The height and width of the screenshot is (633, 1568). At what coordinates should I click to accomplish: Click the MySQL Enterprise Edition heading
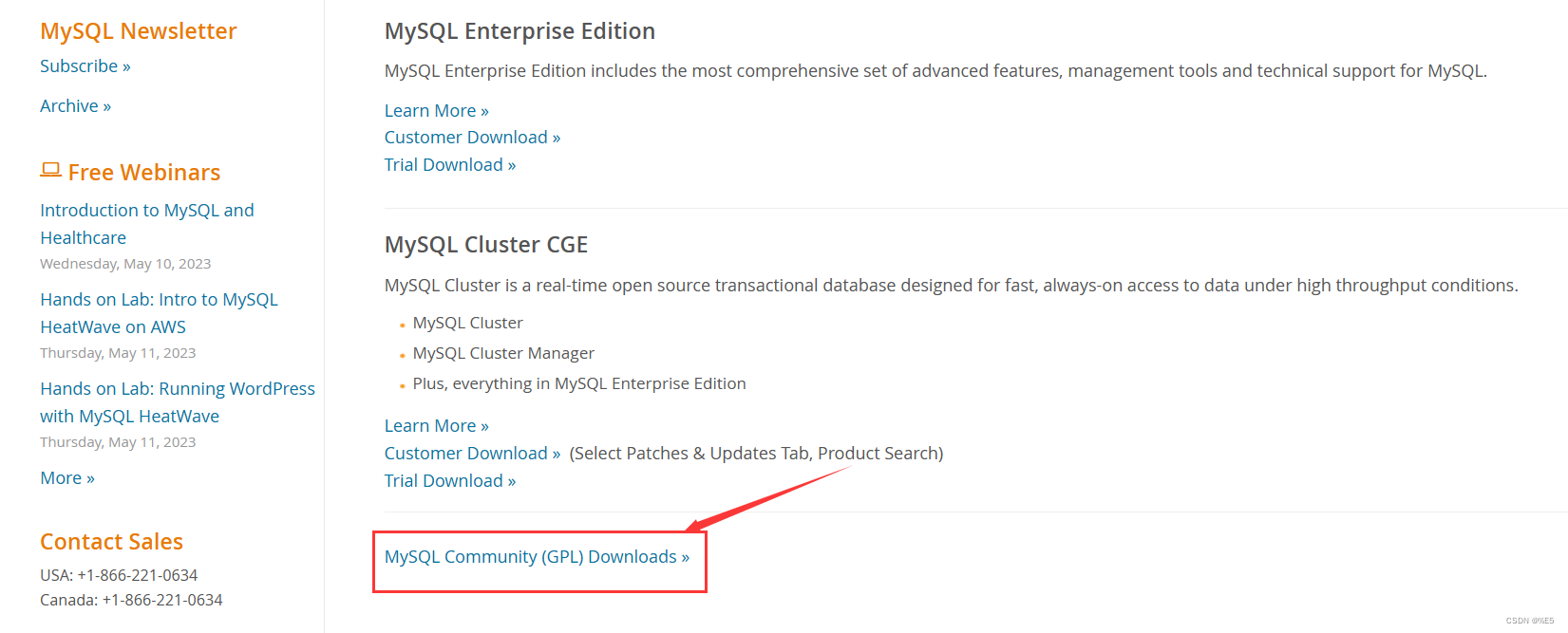(520, 31)
